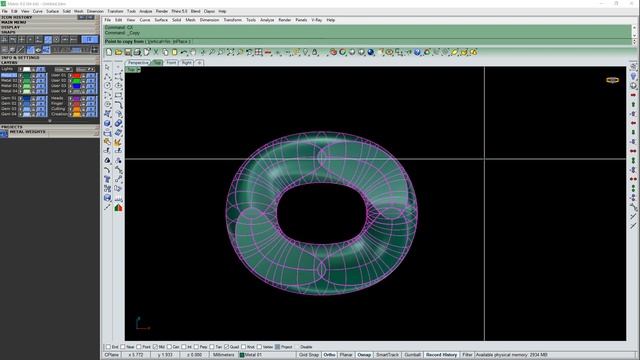Toggle the Perp osnap checkbox
Image resolution: width=640 pixels, height=360 pixels.
pos(196,347)
